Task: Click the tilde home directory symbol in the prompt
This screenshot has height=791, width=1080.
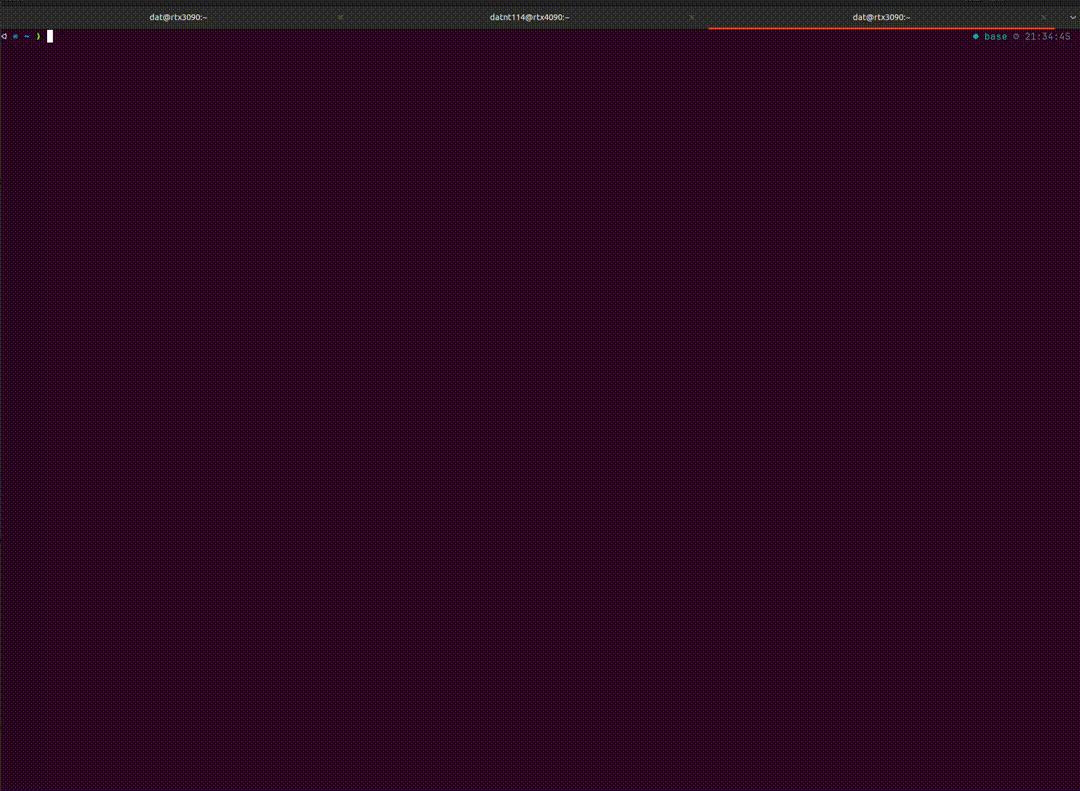Action: click(27, 36)
